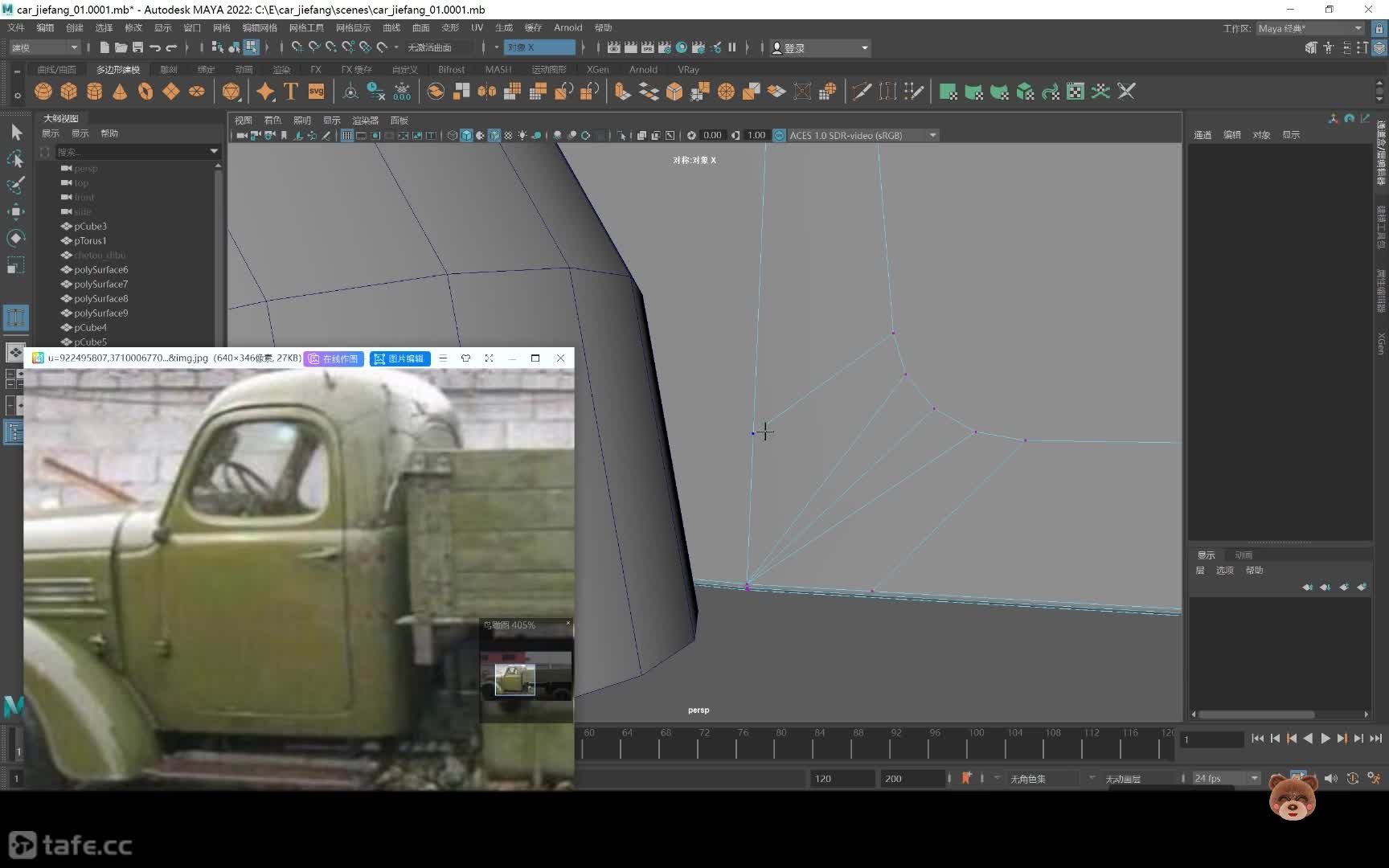Open the Mesh Tools menu
This screenshot has height=868, width=1389.
pos(306,27)
